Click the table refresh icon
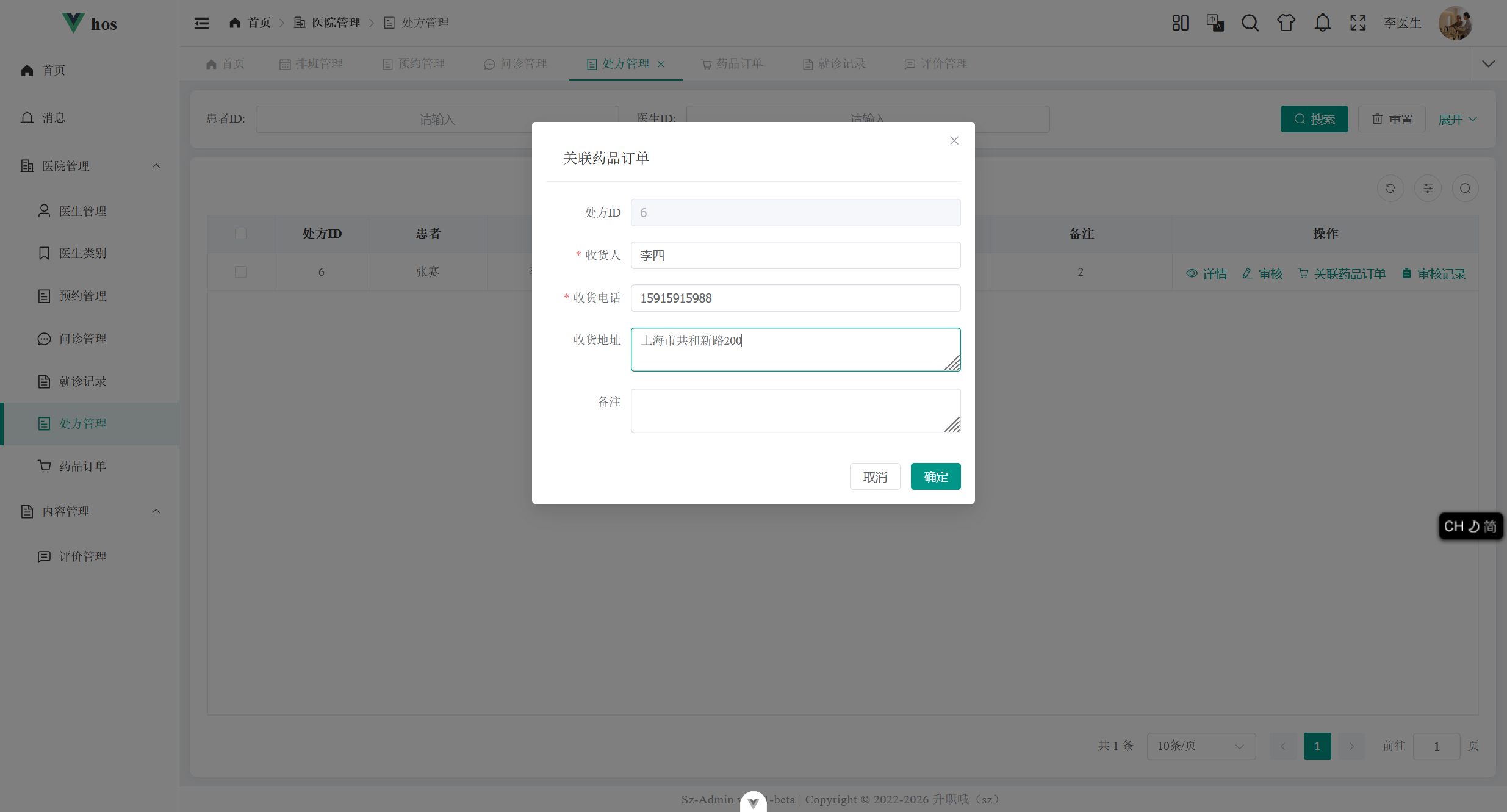 (x=1390, y=189)
